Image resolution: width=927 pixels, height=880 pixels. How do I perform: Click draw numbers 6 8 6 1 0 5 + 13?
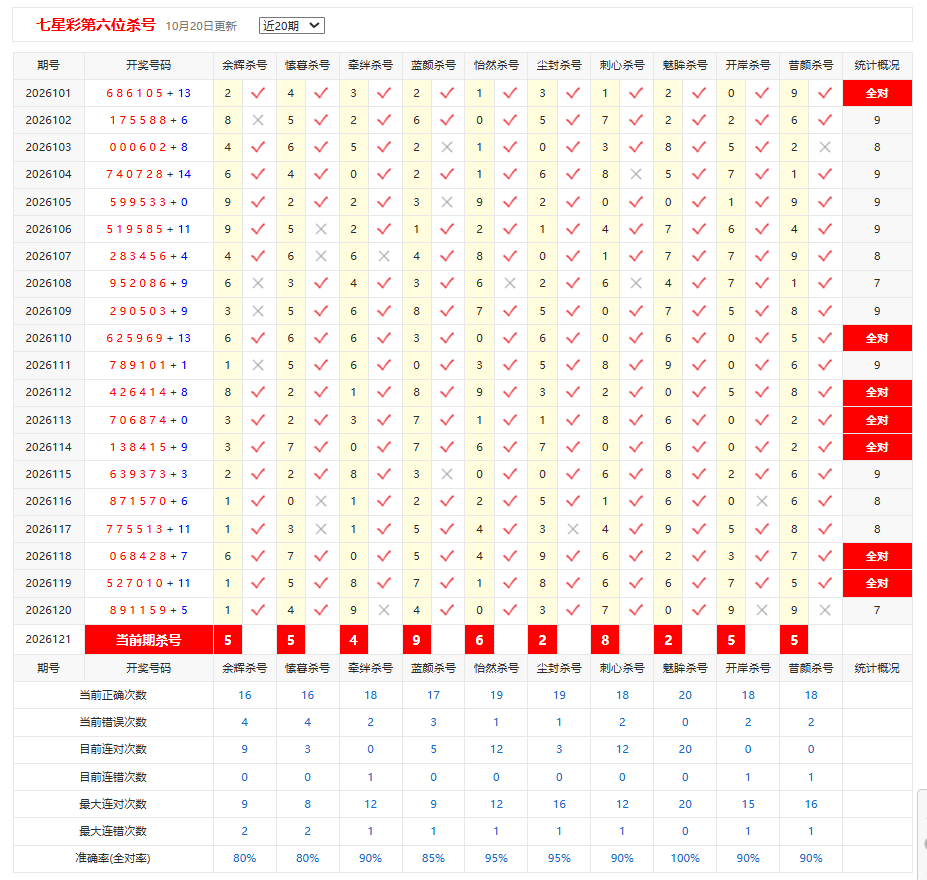(x=148, y=93)
